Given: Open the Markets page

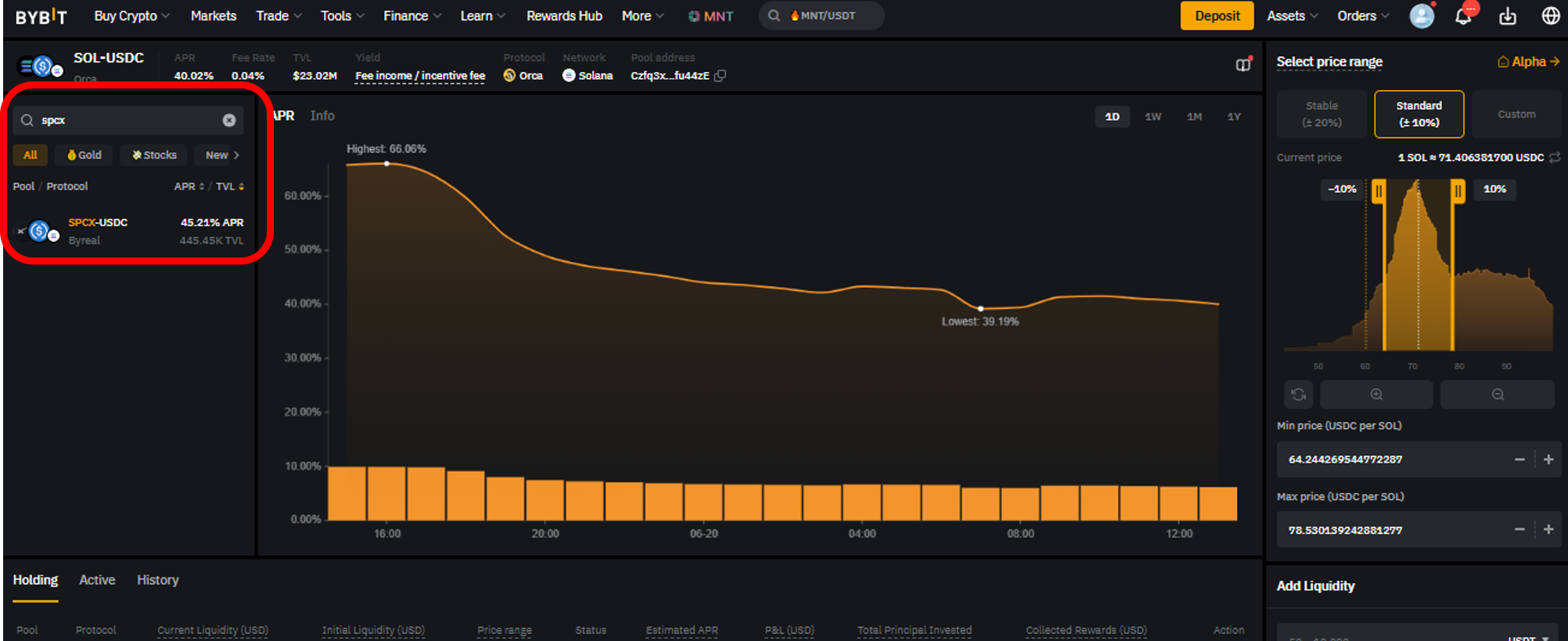Looking at the screenshot, I should [214, 16].
